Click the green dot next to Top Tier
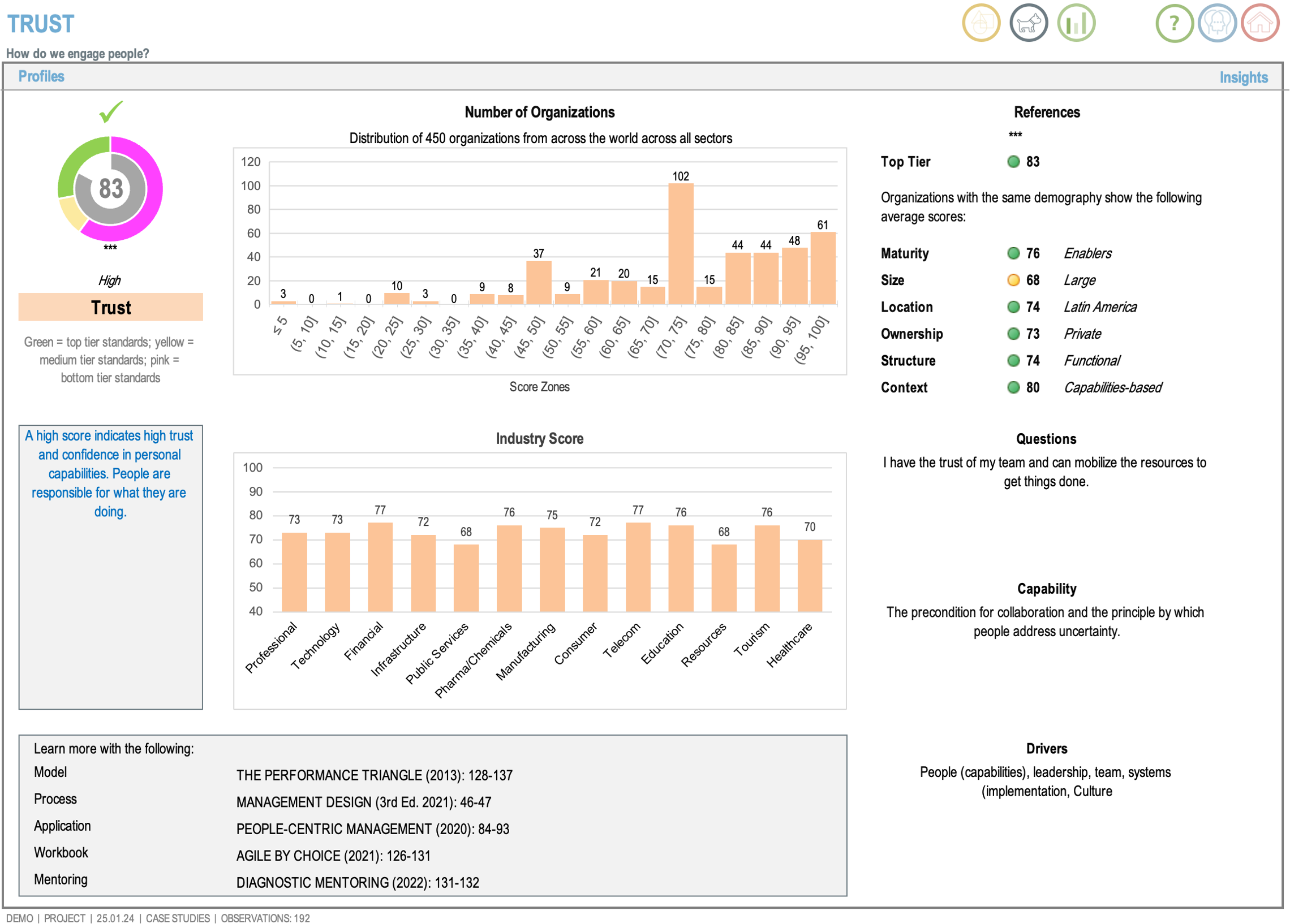Screen dimensions: 1290x924 pos(1013,162)
